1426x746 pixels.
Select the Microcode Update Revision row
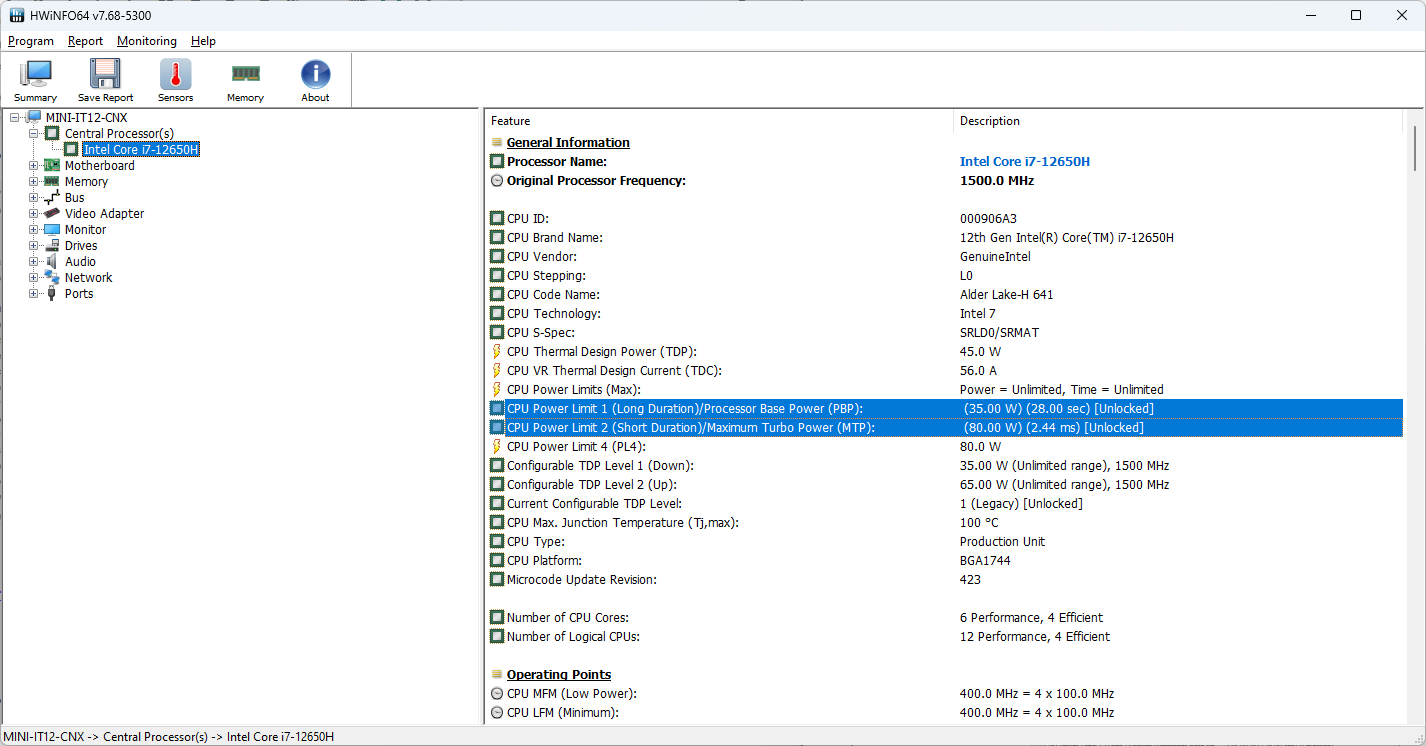(945, 580)
